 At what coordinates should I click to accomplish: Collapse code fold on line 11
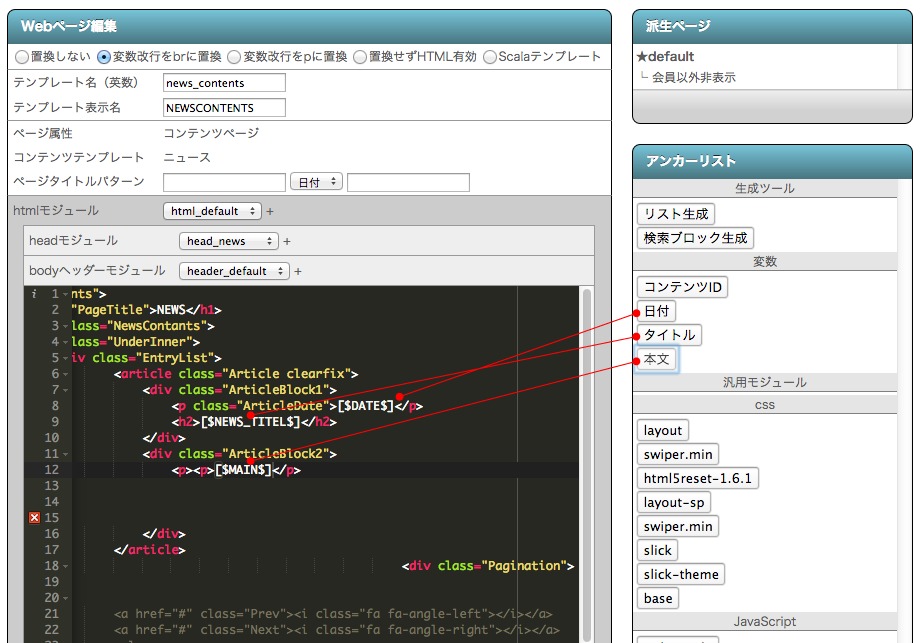pyautogui.click(x=65, y=454)
